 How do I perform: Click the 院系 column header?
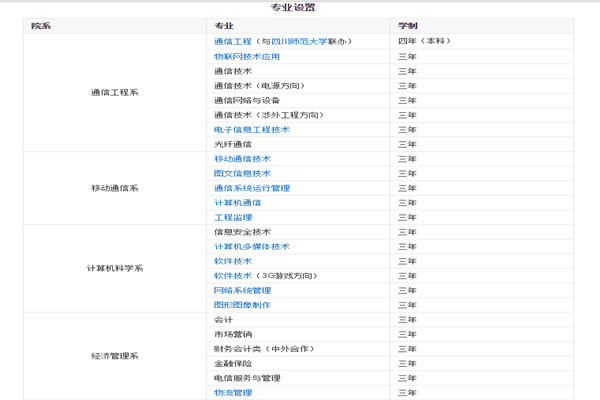40,24
